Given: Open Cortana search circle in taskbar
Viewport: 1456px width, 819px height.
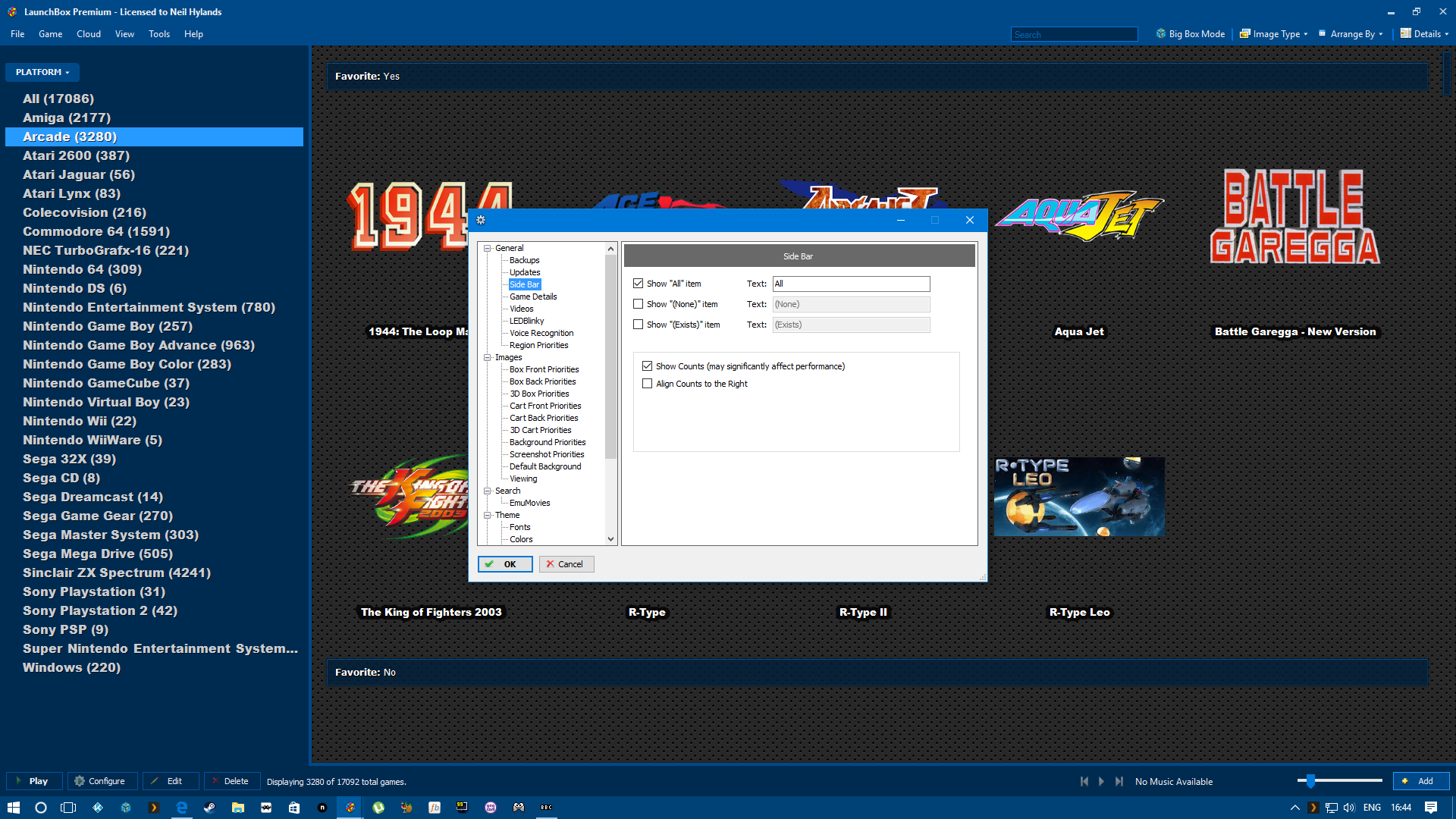Looking at the screenshot, I should point(41,808).
